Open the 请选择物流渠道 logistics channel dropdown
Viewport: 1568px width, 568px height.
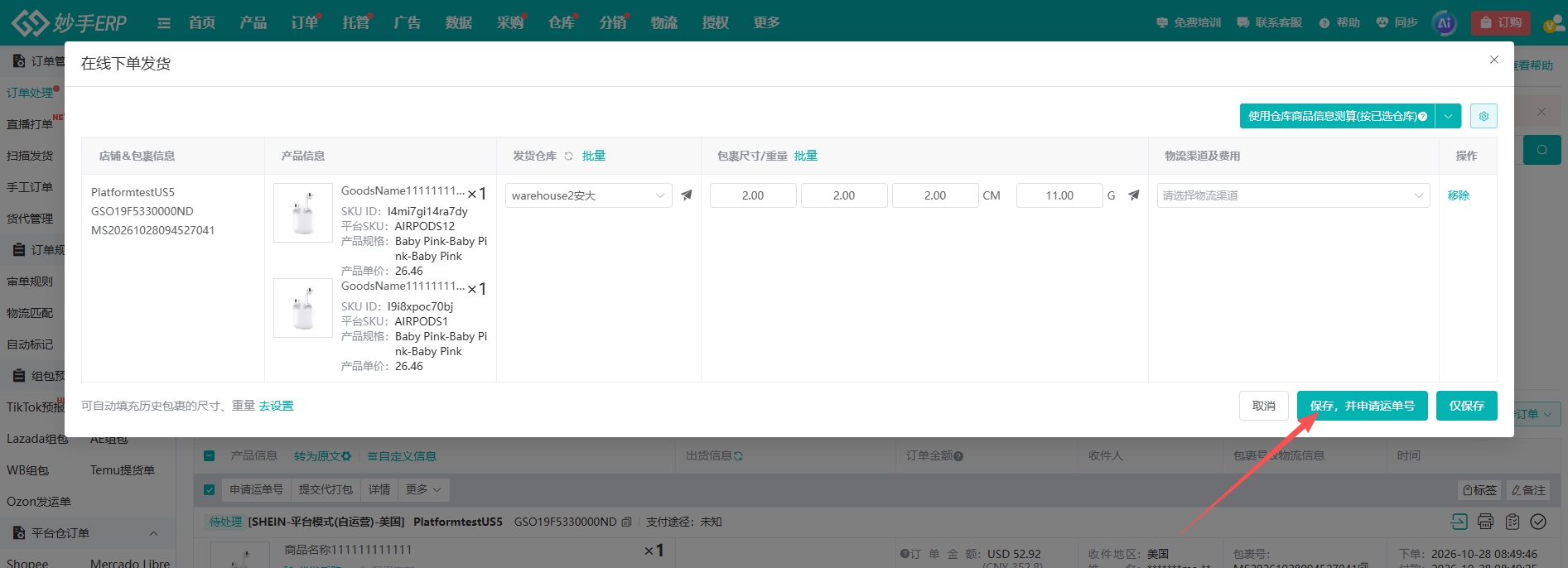tap(1293, 195)
